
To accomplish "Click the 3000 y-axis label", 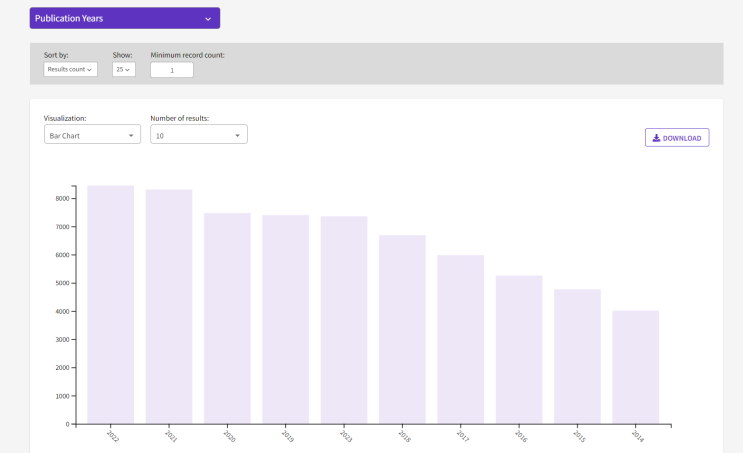I will [x=62, y=339].
